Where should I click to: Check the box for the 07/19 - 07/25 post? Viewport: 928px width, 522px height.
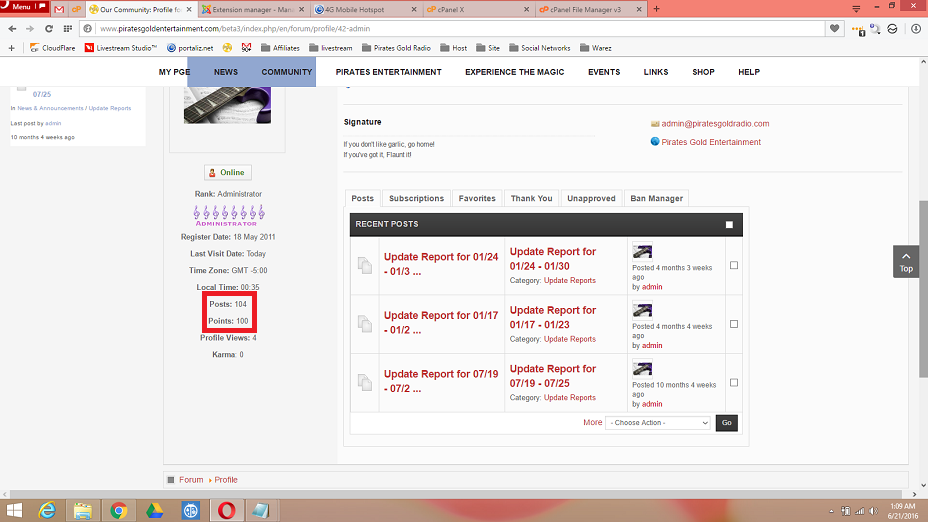[x=734, y=383]
